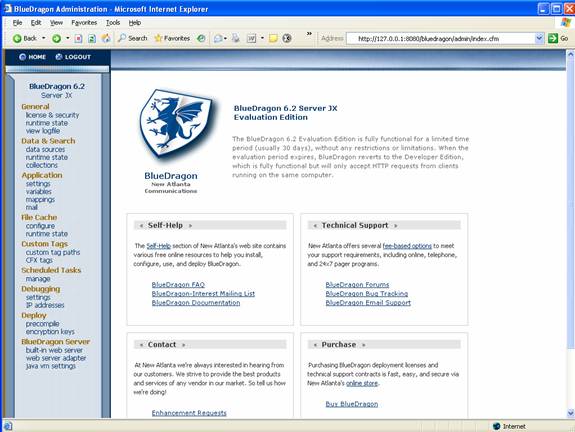Click the vertical scrollbar down arrow

coord(571,413)
